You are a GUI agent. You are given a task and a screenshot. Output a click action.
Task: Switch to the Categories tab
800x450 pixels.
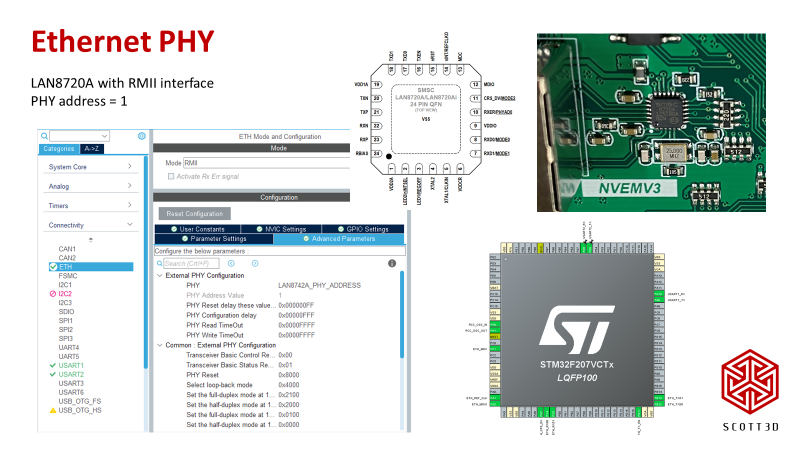[59, 148]
